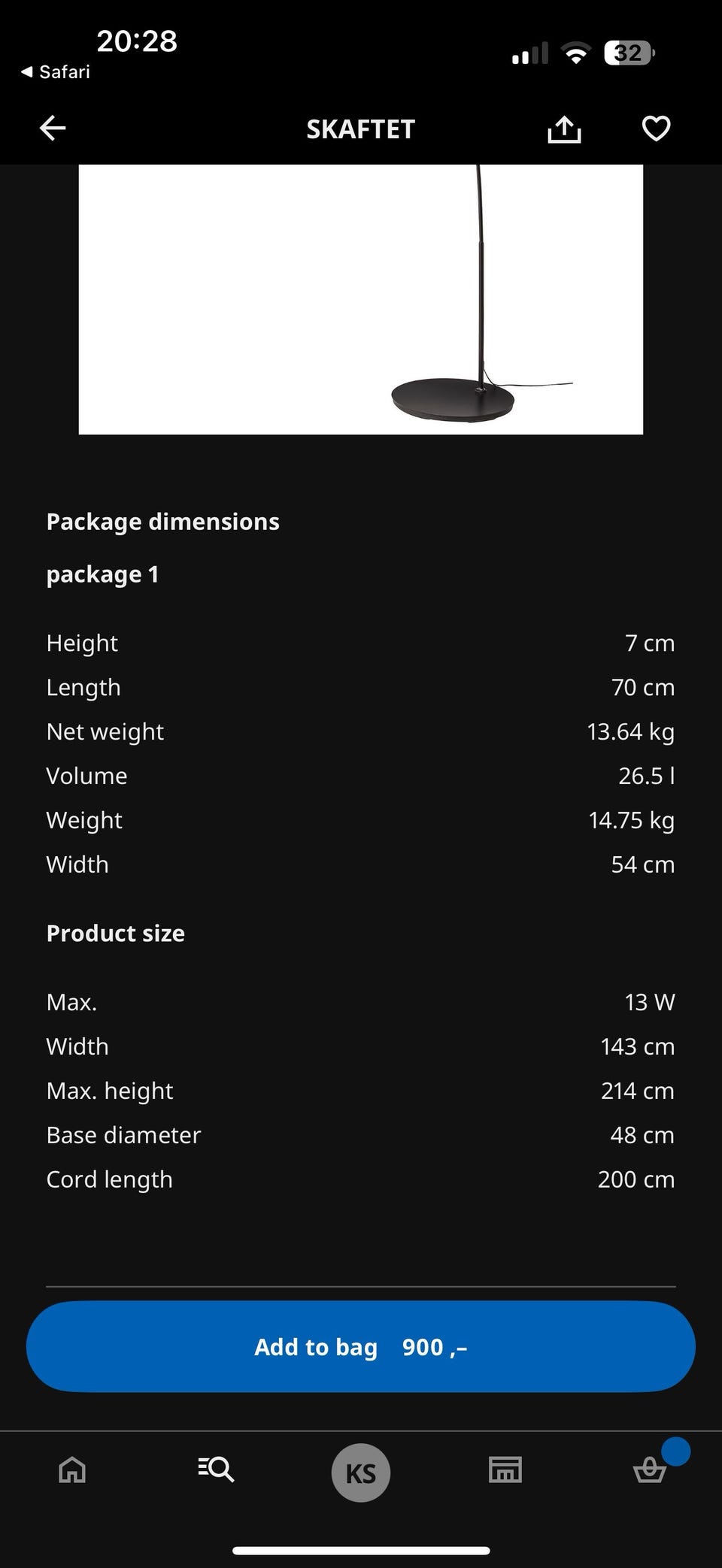
Task: Tap the home indicator bar
Action: click(x=361, y=1550)
